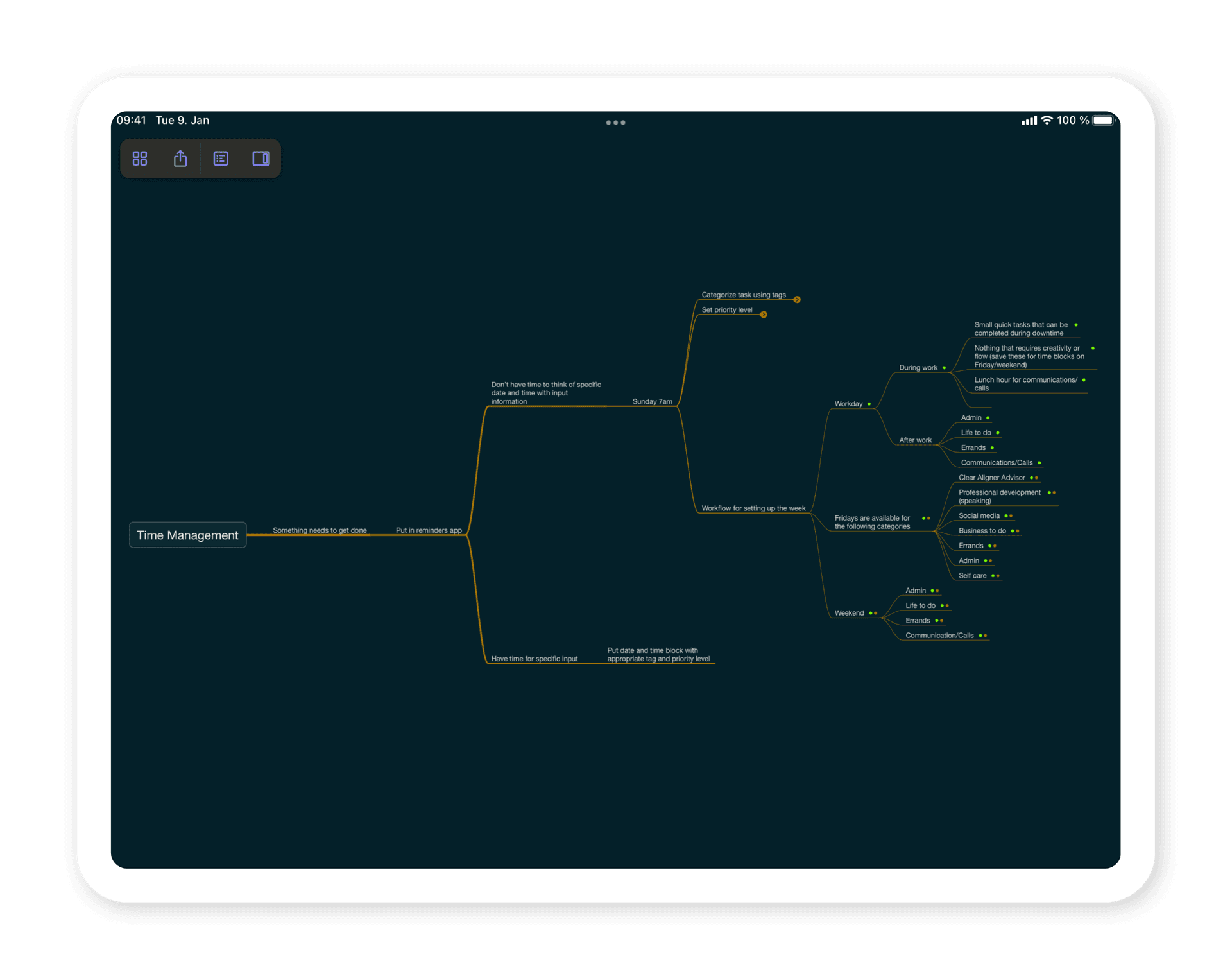Viewport: 1232px width, 979px height.
Task: Tap the date 'Tue 9. Jan' in status bar
Action: click(x=182, y=120)
